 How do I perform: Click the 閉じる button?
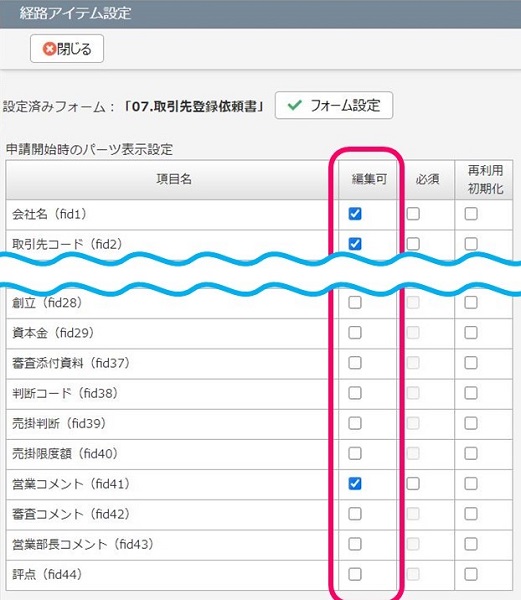point(67,49)
